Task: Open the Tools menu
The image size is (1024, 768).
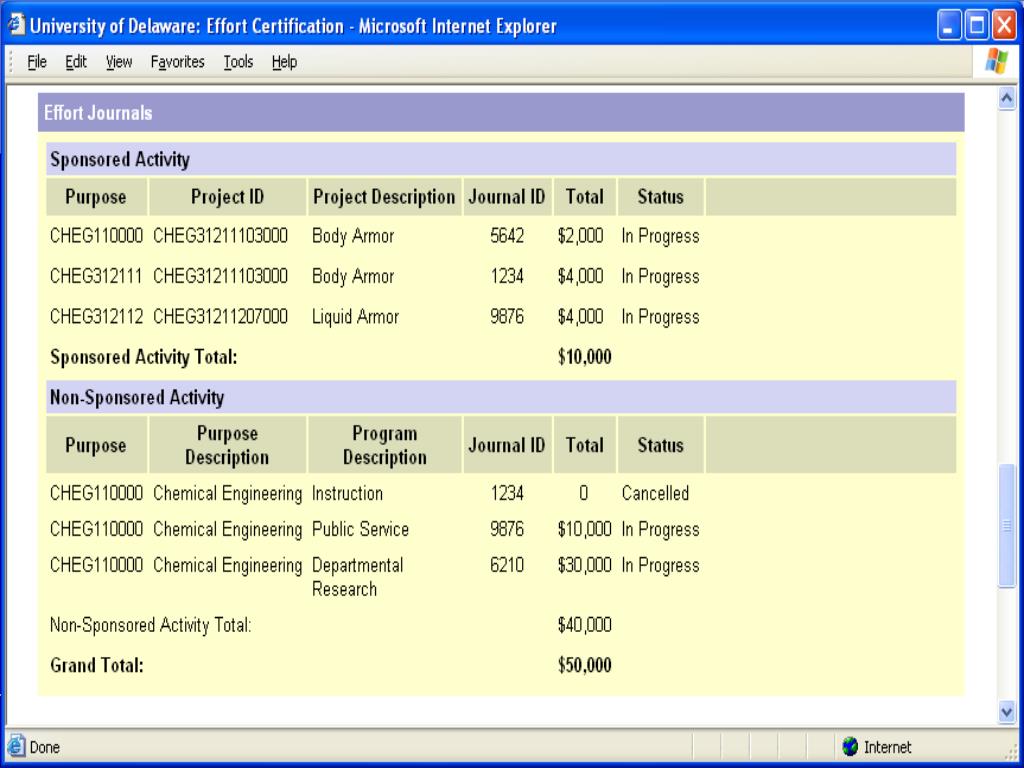Action: (x=238, y=62)
